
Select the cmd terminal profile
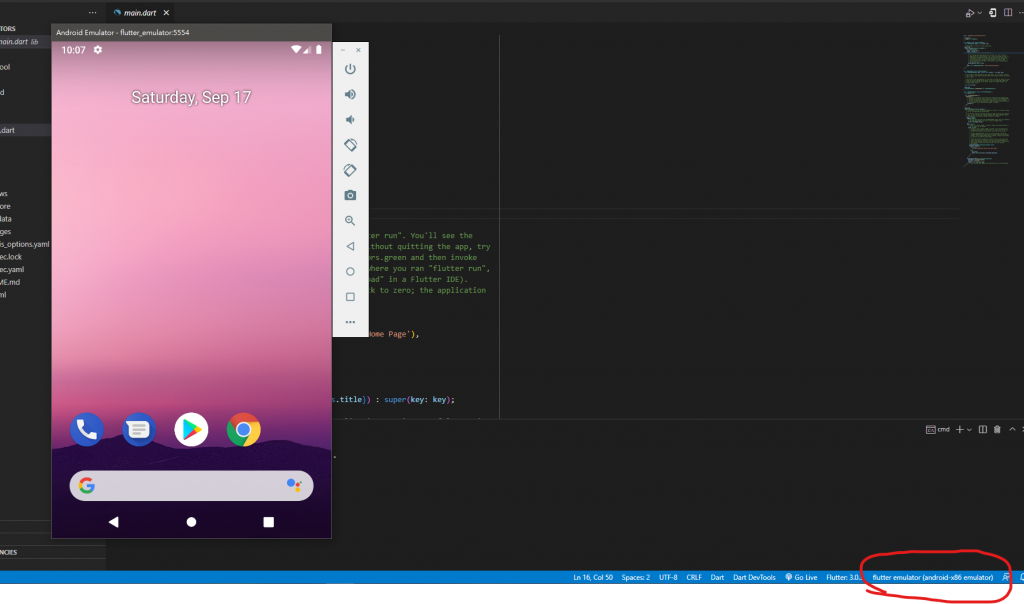point(938,429)
